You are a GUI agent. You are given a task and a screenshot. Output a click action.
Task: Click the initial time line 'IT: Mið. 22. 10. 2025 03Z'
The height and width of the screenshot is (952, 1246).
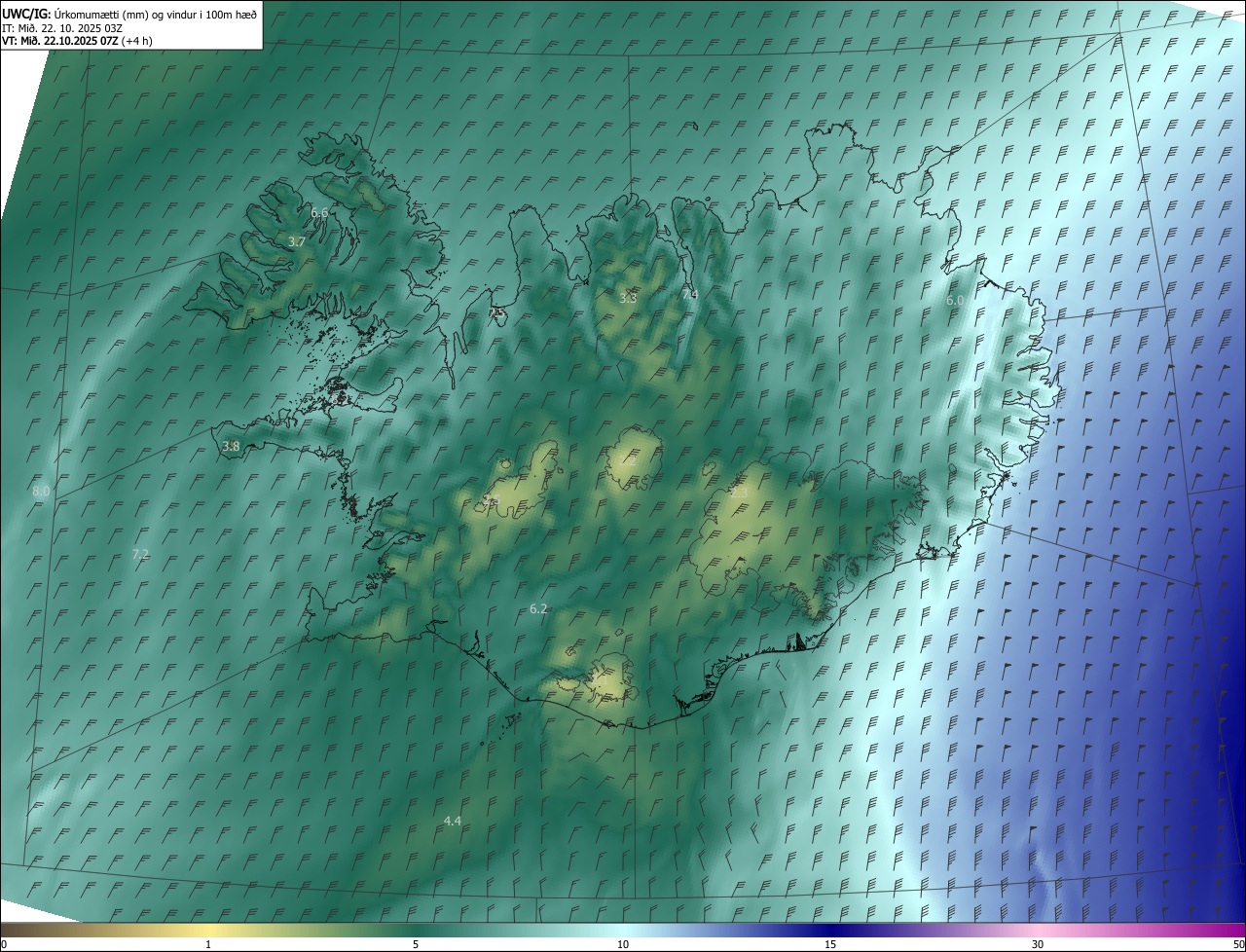click(x=62, y=28)
